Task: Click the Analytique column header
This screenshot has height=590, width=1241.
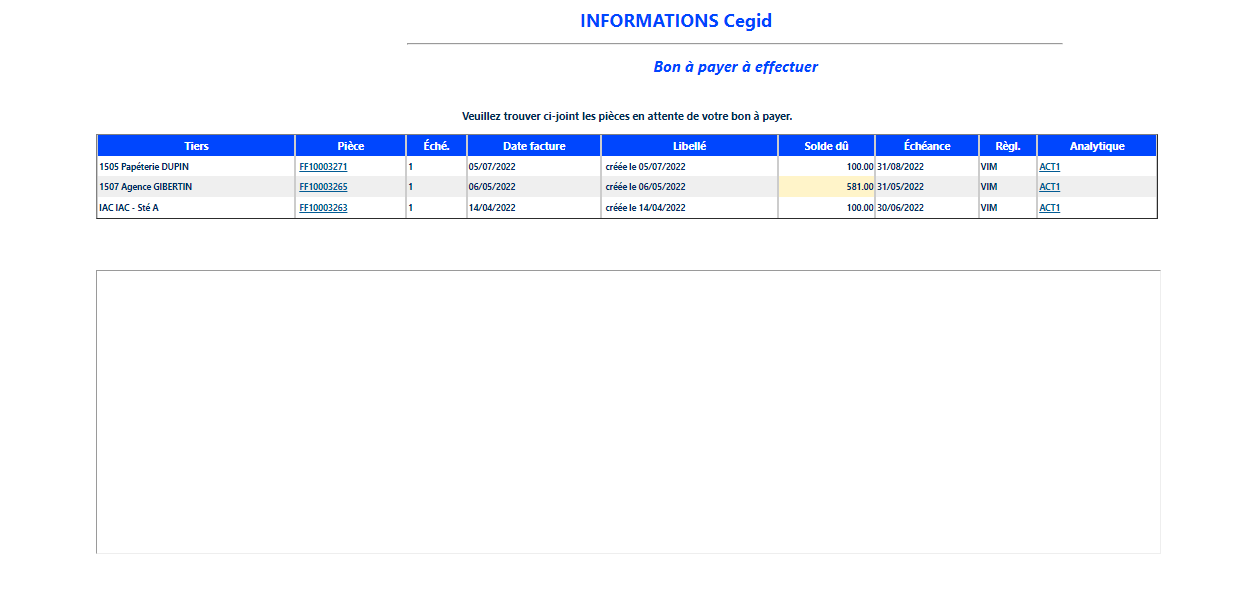Action: (1097, 146)
